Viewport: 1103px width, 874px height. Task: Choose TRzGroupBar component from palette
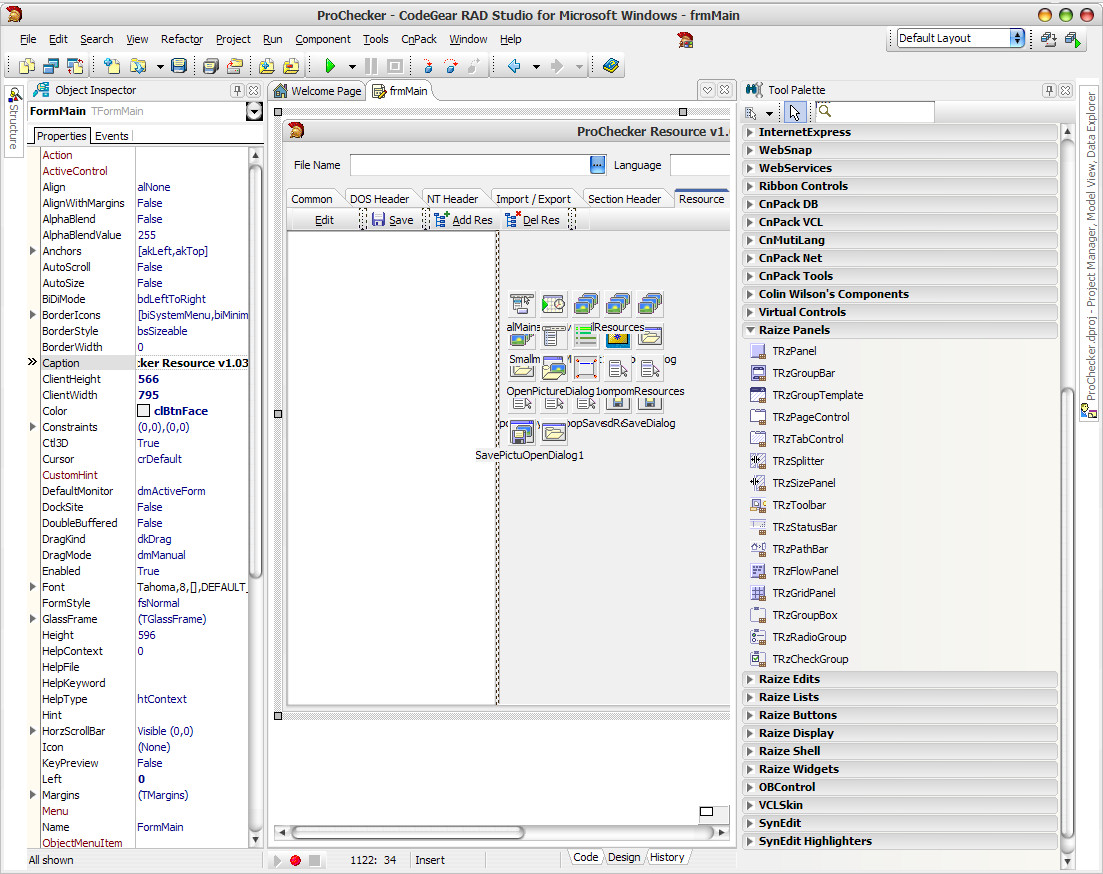coord(803,373)
